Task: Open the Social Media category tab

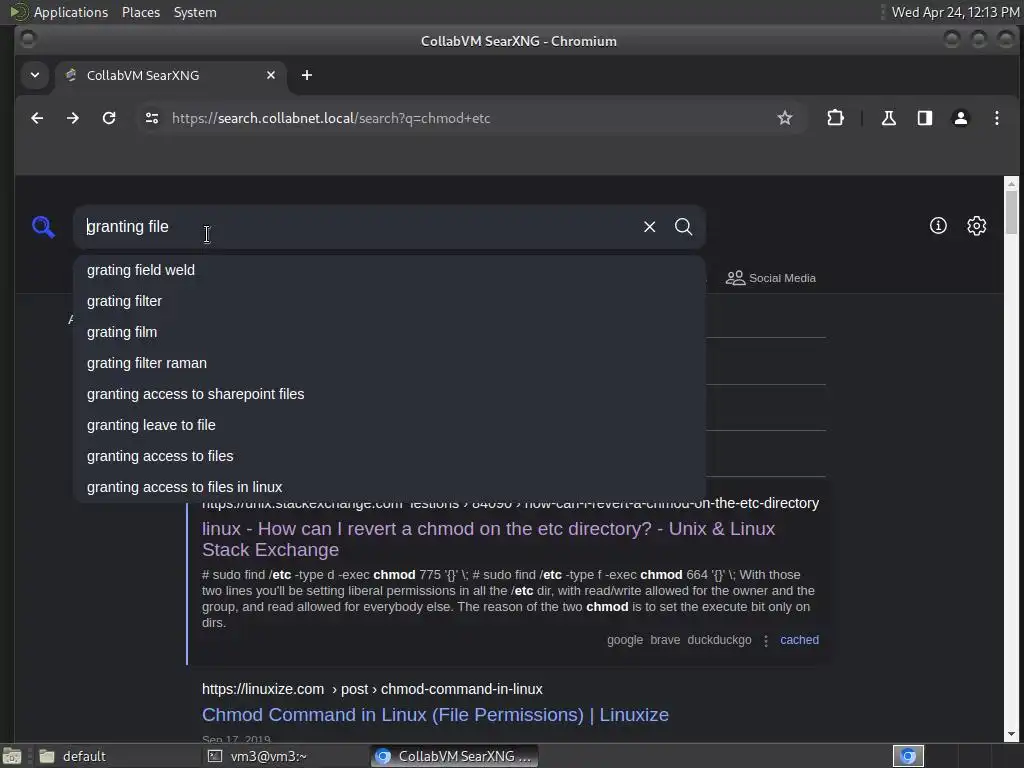Action: (771, 278)
